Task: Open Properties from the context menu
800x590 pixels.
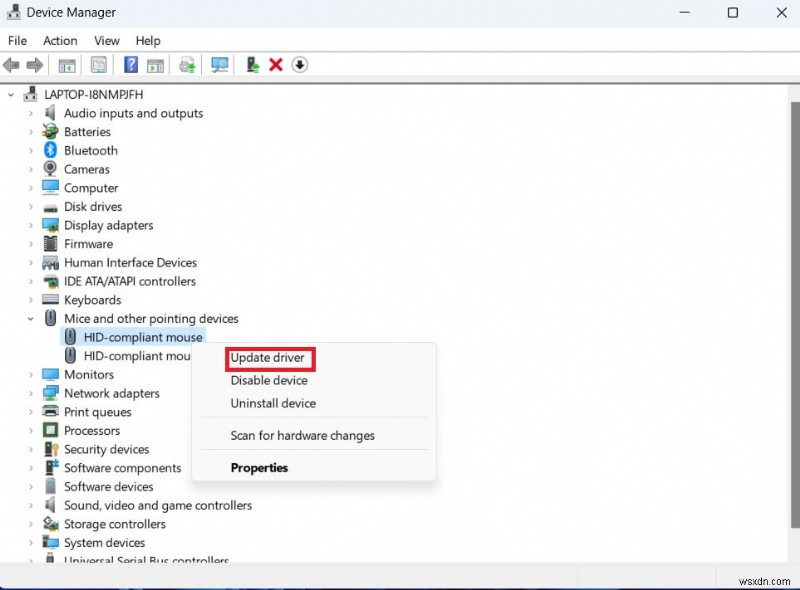Action: (259, 468)
